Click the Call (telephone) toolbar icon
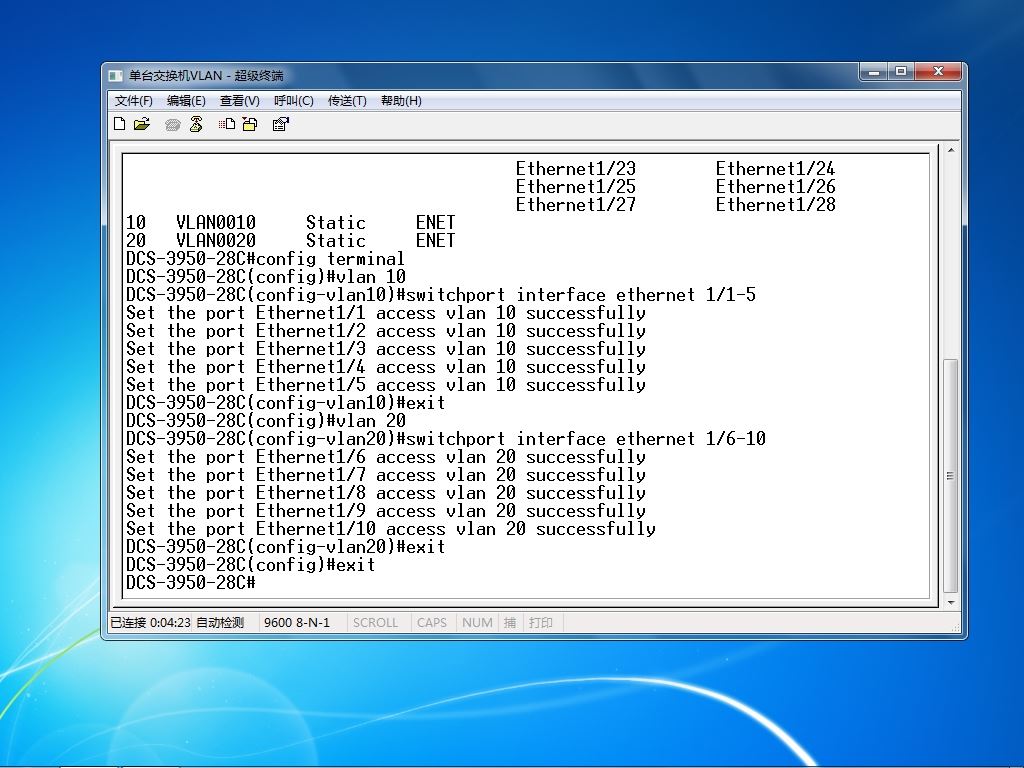The image size is (1024, 768). click(x=172, y=125)
